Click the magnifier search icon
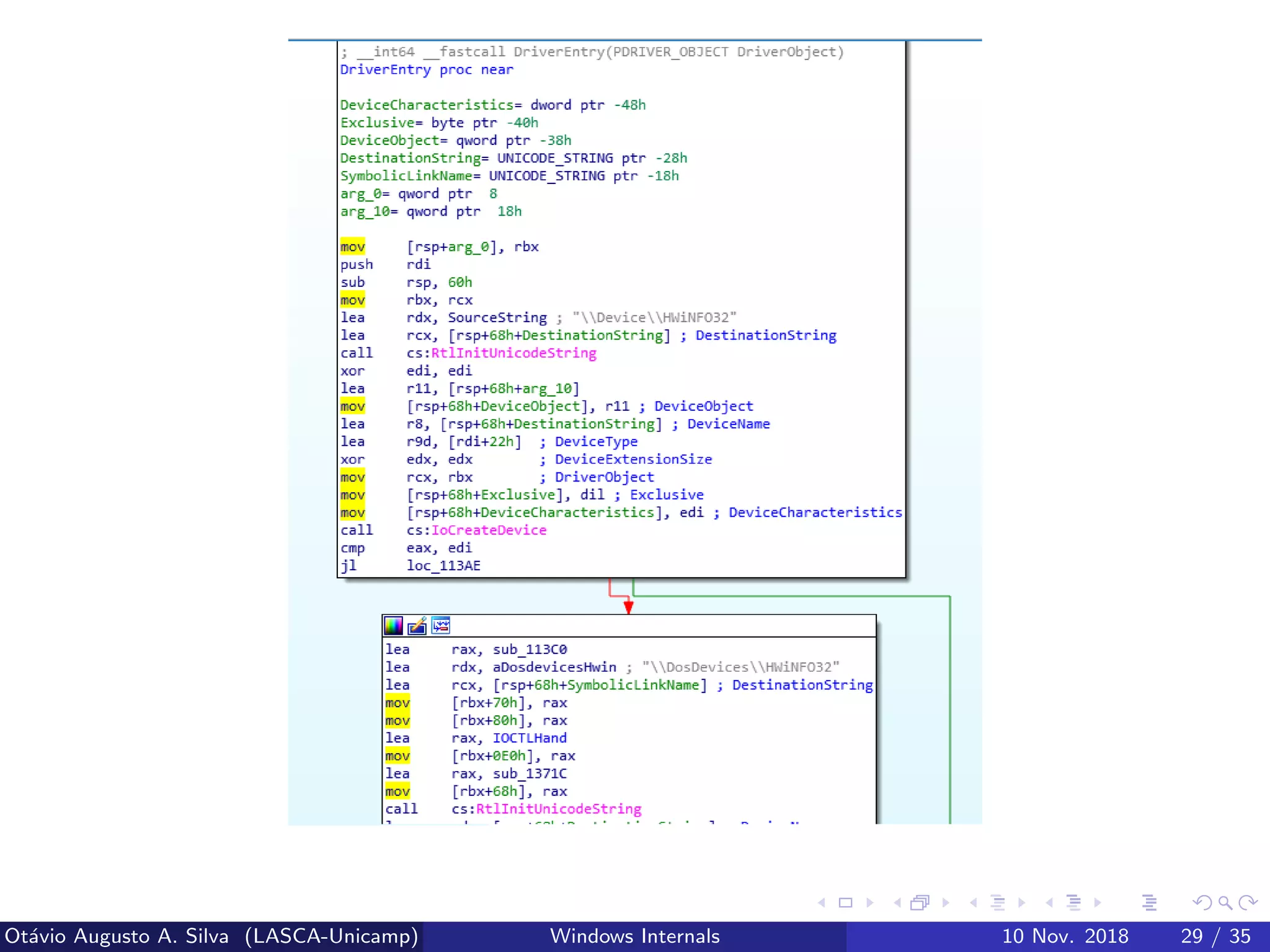Viewport: 1270px width, 952px height. click(1225, 903)
